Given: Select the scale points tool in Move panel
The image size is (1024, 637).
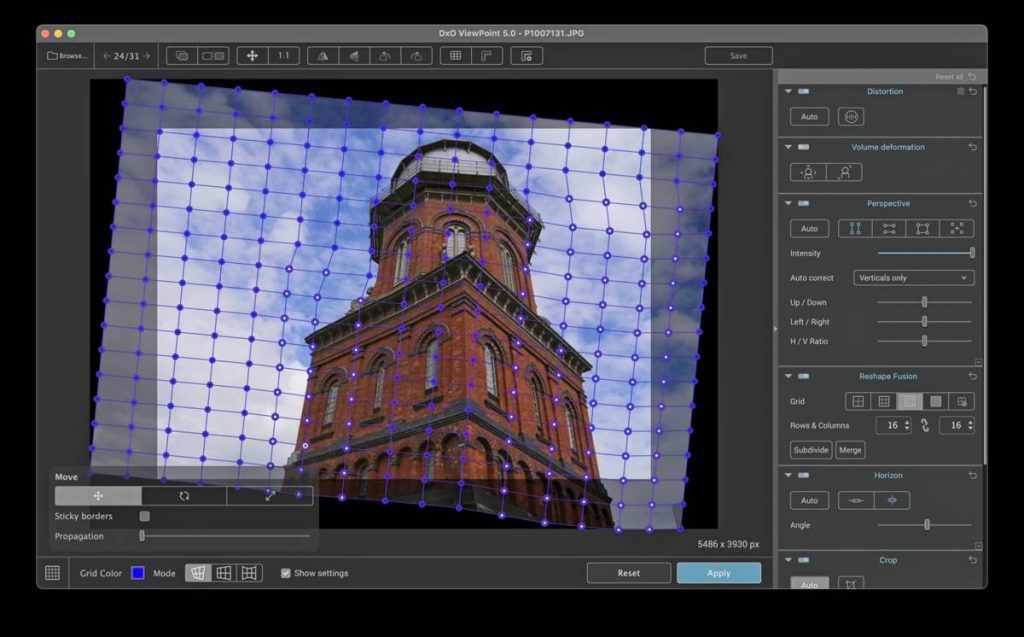Looking at the screenshot, I should click(x=270, y=496).
